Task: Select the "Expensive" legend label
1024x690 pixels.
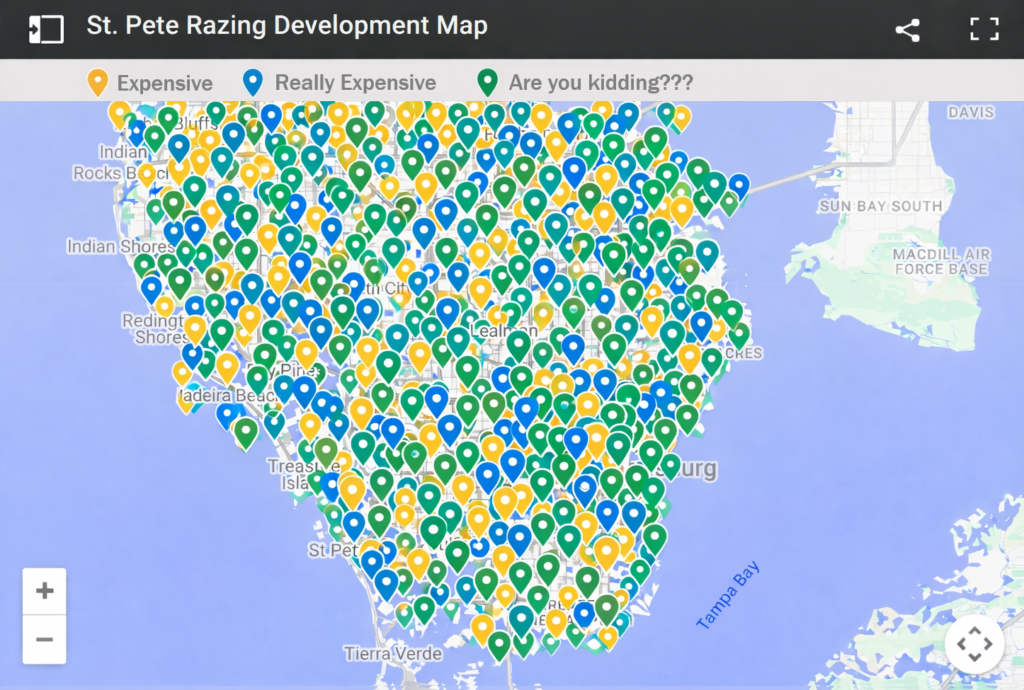Action: coord(165,83)
